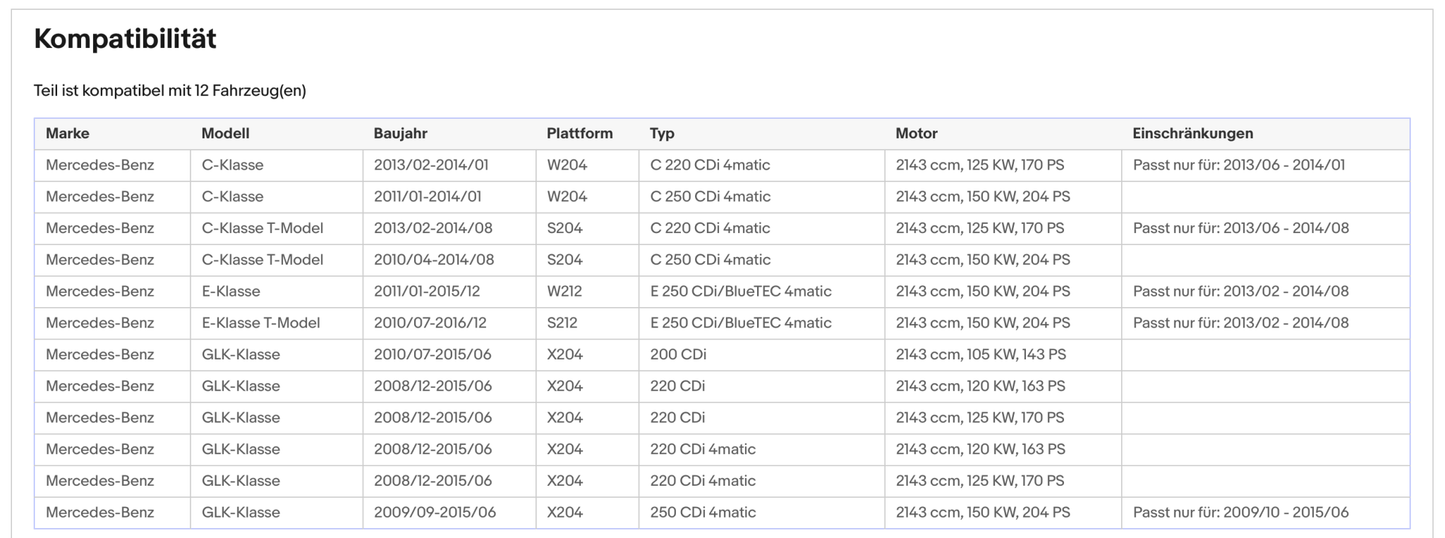
Task: Select the Typ column header
Action: [662, 133]
